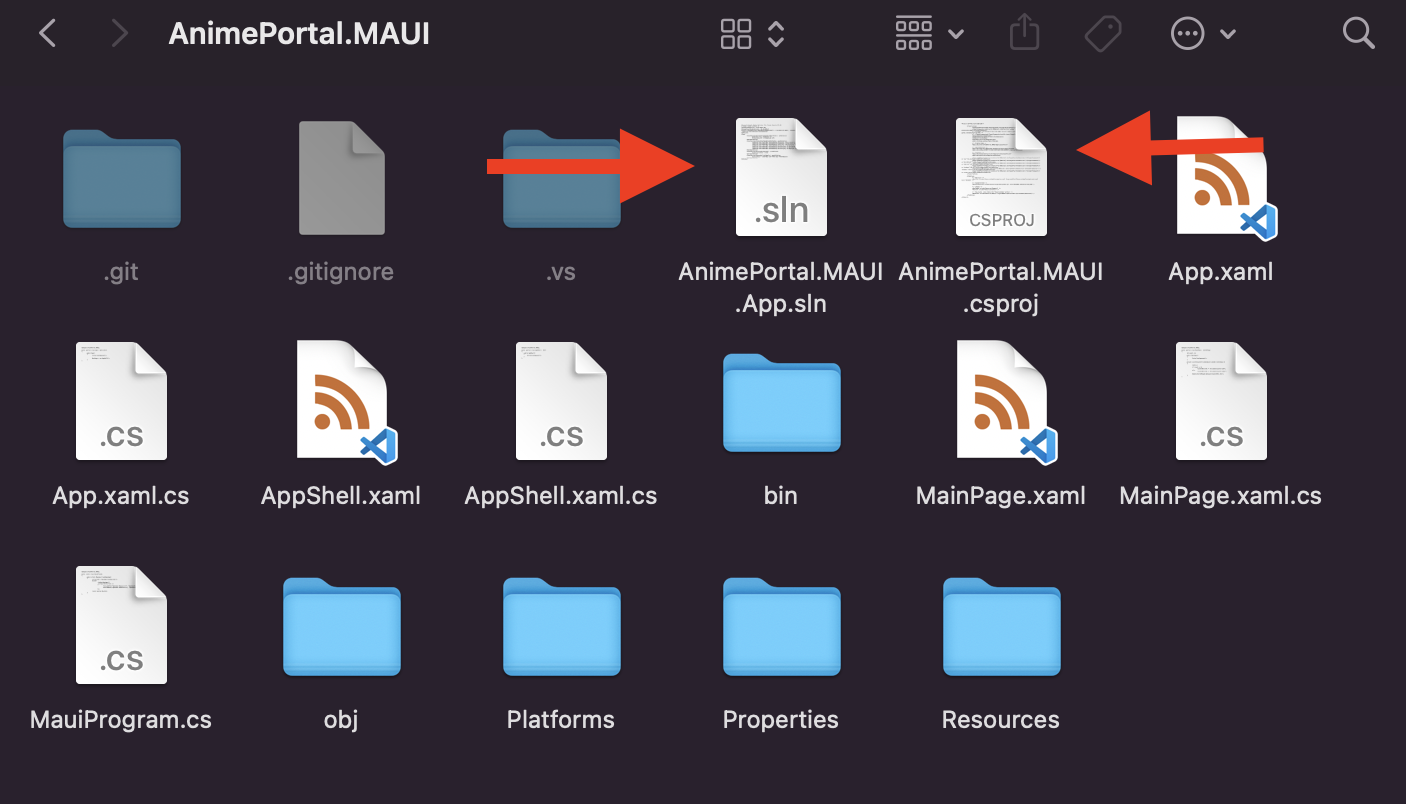Select the Properties folder icon
This screenshot has width=1406, height=804.
(x=781, y=626)
